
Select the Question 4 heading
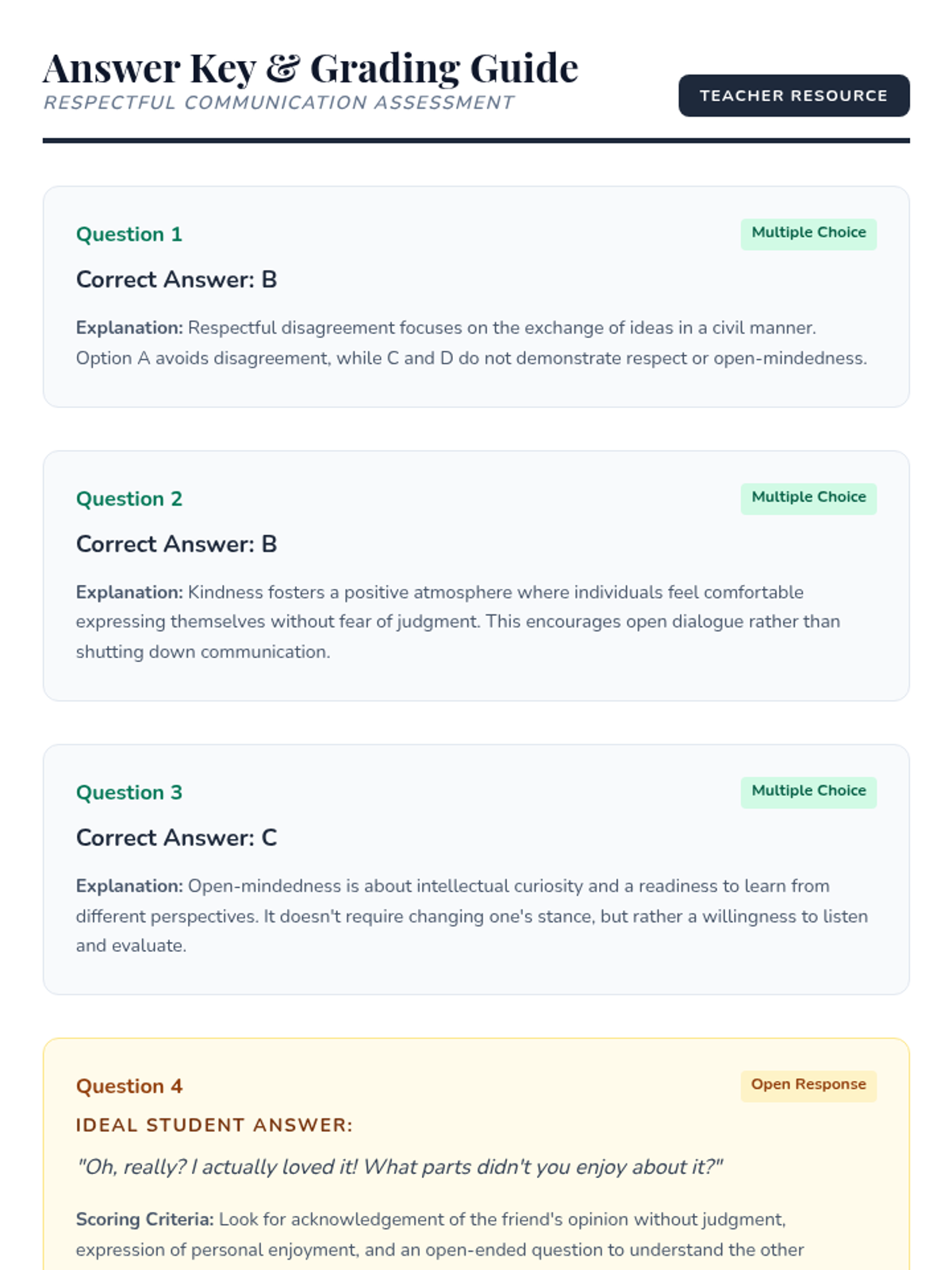tap(129, 1086)
